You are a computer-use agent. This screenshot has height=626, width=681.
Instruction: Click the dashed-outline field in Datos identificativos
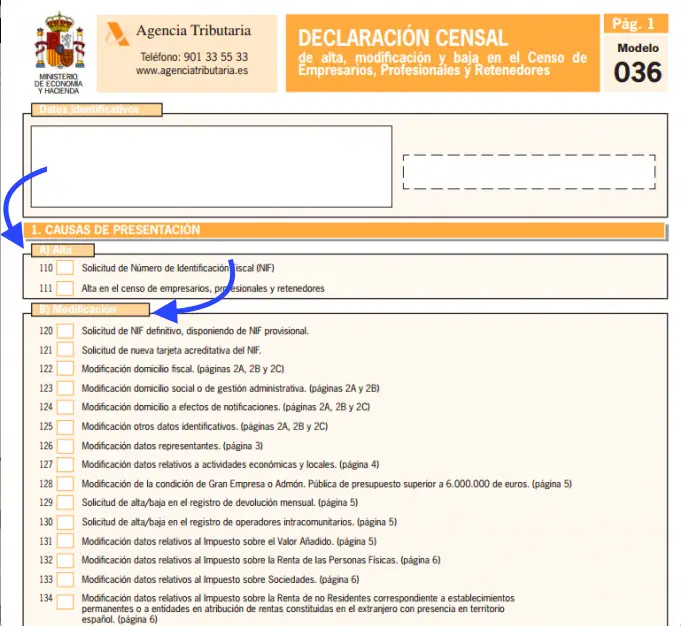coord(529,172)
